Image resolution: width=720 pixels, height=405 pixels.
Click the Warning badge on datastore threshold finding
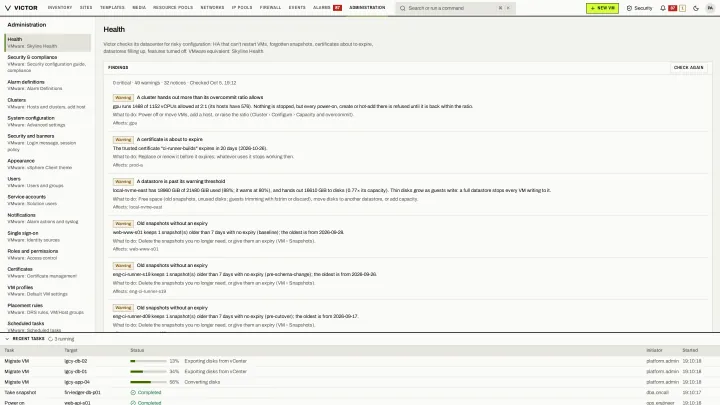point(123,182)
